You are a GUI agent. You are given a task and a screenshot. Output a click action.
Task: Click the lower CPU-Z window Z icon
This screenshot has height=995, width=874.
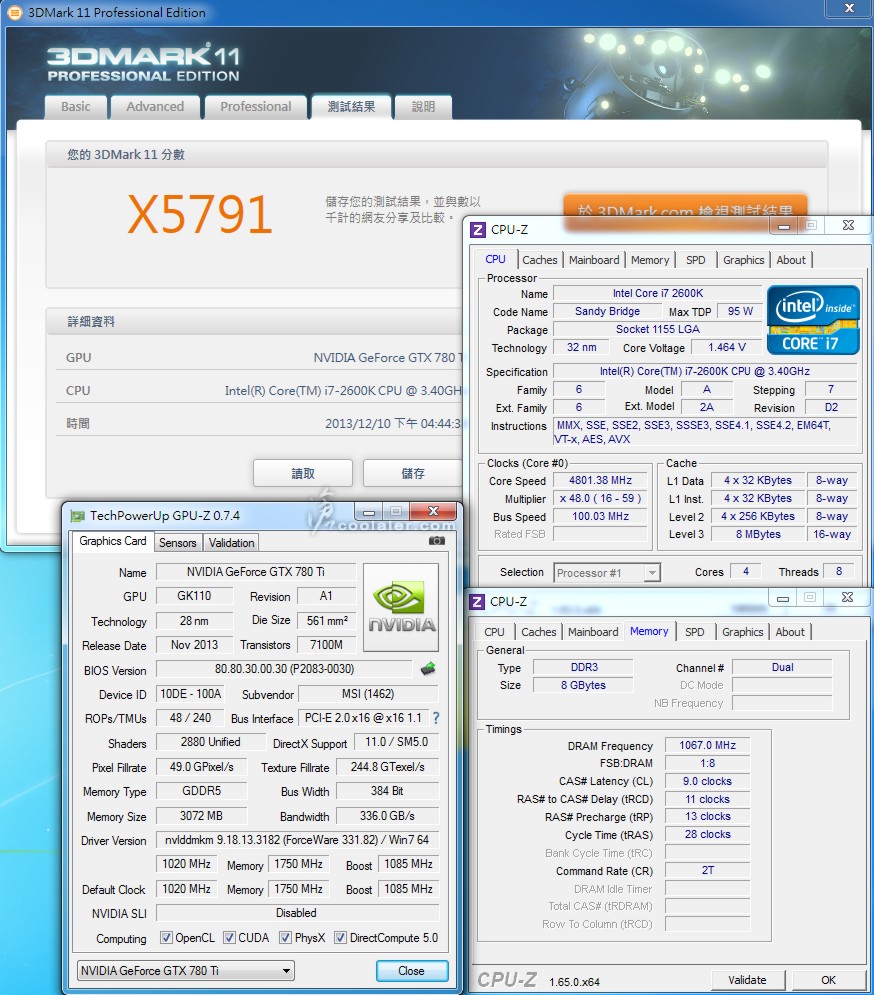477,602
